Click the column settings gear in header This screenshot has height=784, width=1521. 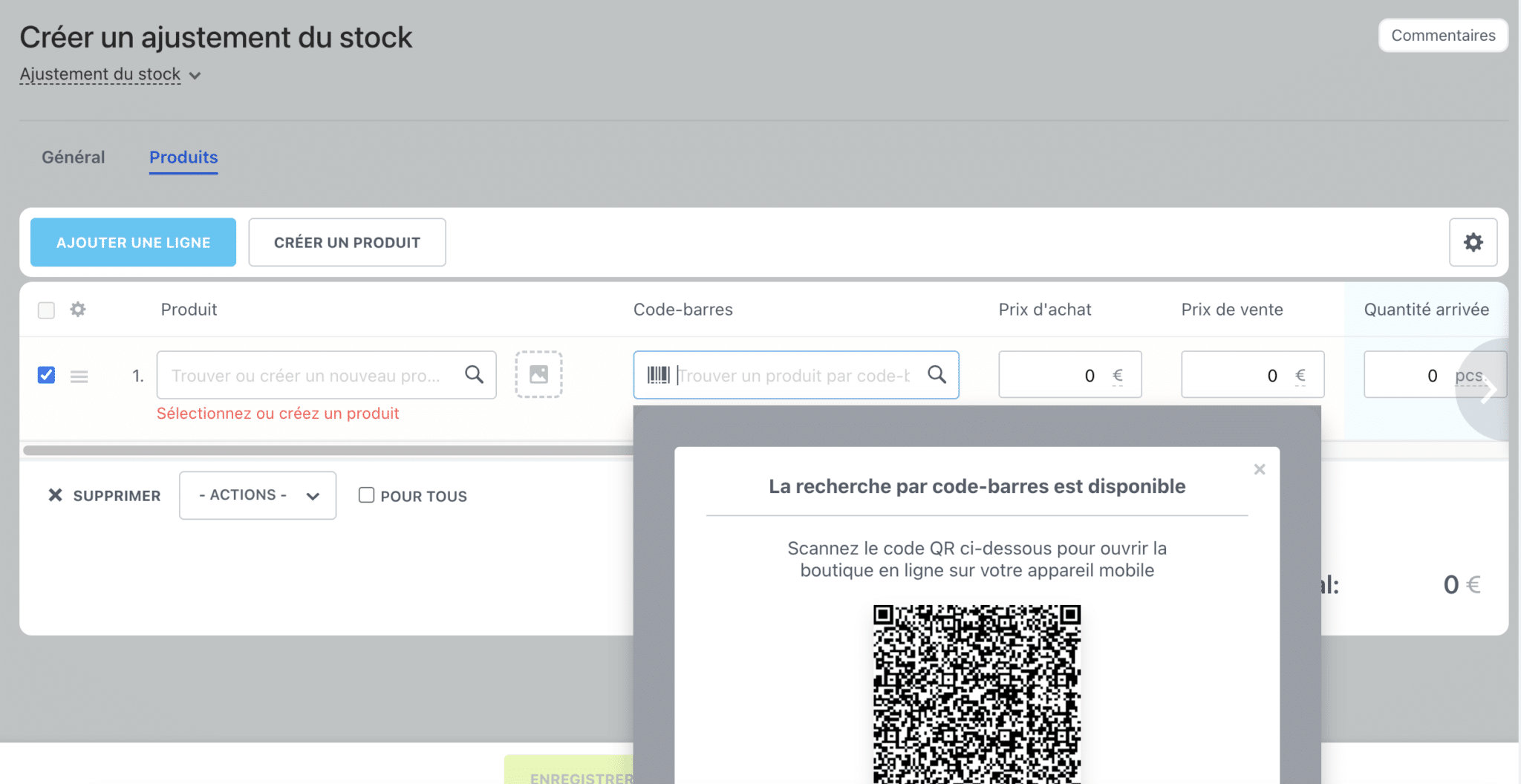[x=78, y=309]
